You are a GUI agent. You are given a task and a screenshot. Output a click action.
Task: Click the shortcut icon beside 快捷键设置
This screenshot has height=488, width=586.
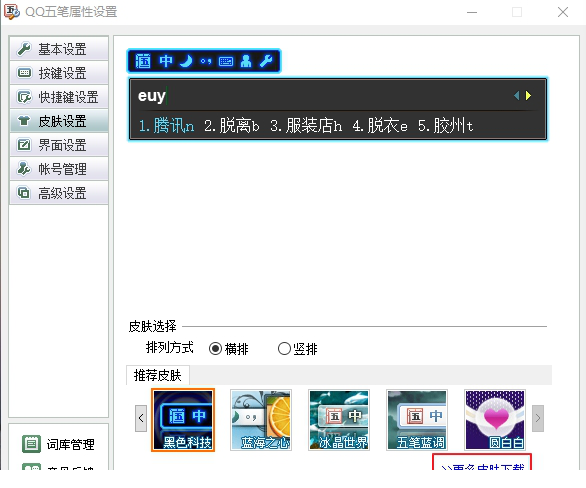[24, 97]
